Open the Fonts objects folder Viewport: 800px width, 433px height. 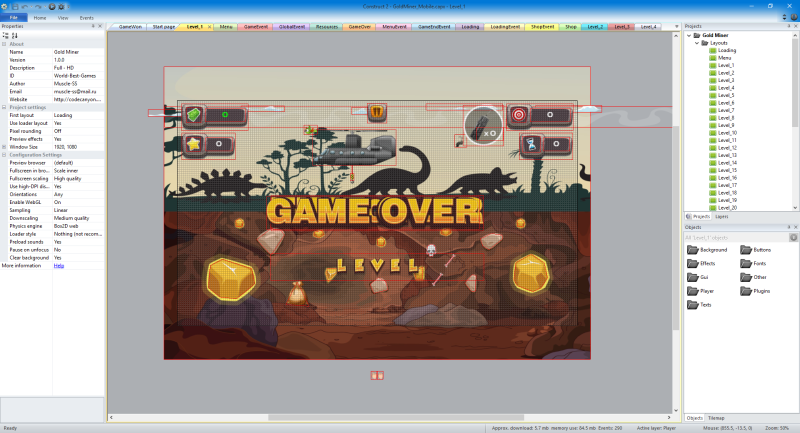(x=753, y=264)
